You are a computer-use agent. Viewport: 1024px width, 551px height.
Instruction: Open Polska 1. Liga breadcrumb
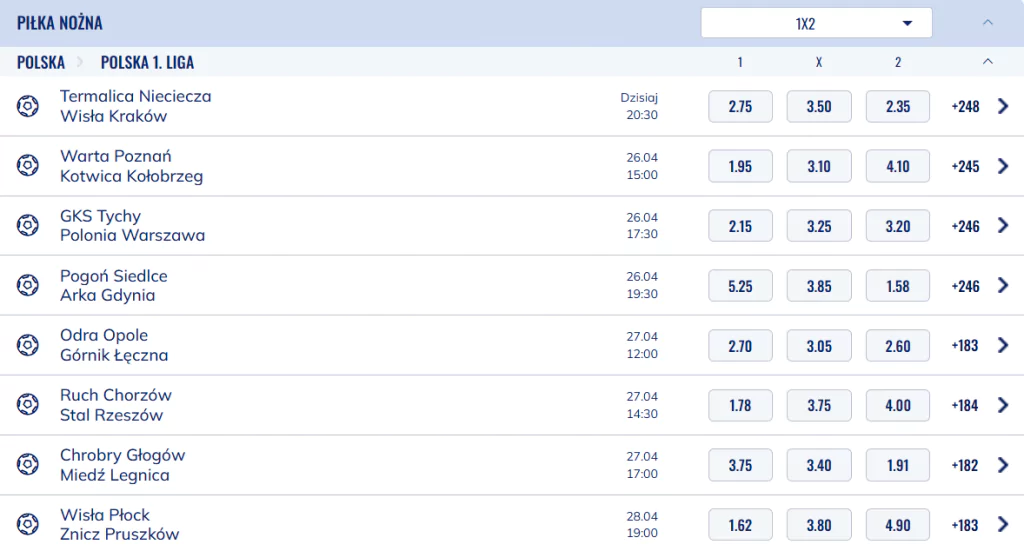[147, 62]
